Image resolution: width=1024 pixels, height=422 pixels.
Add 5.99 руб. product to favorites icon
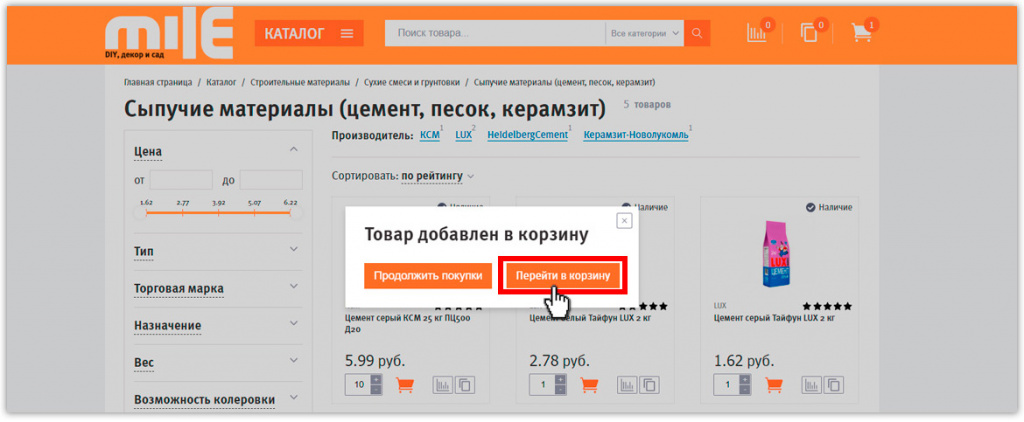[464, 385]
